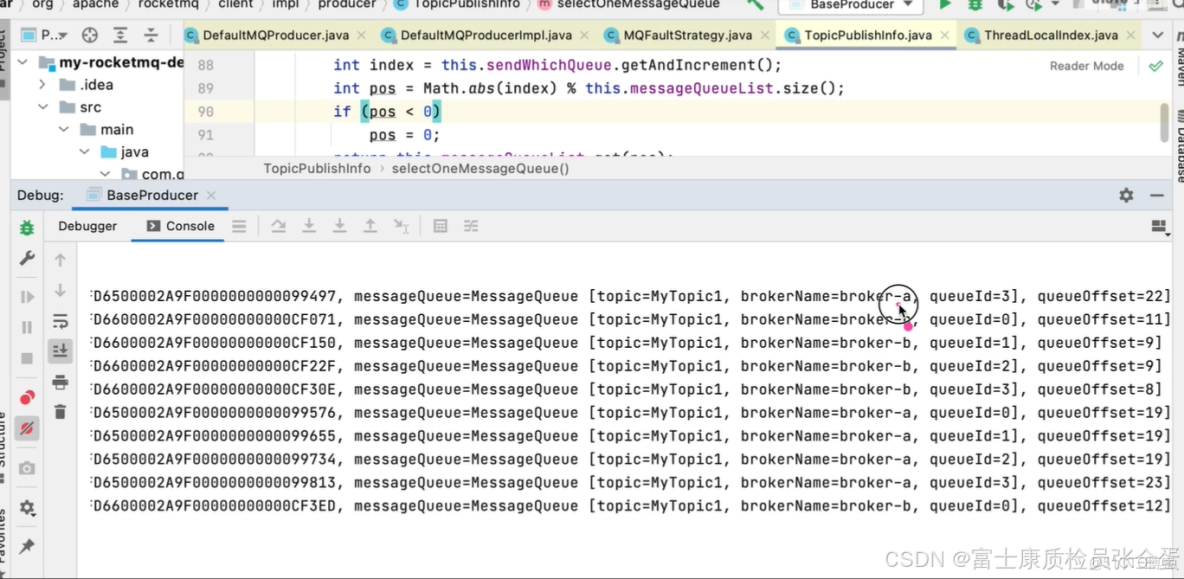The width and height of the screenshot is (1184, 579).
Task: Toggle soft-wrap in console
Action: [x=60, y=321]
